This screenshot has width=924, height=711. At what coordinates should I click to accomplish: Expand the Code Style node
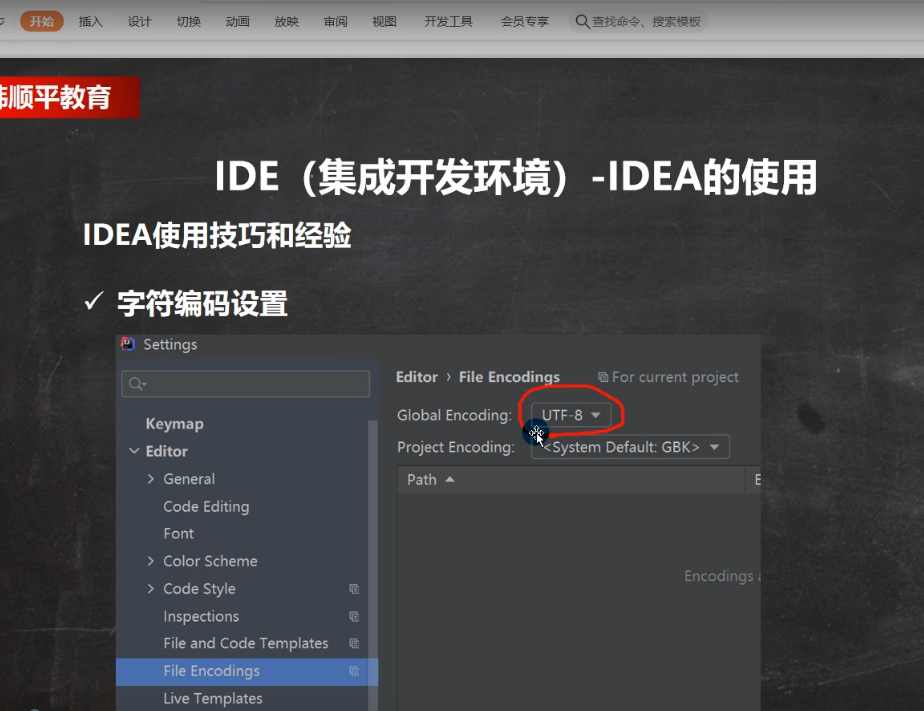(151, 588)
